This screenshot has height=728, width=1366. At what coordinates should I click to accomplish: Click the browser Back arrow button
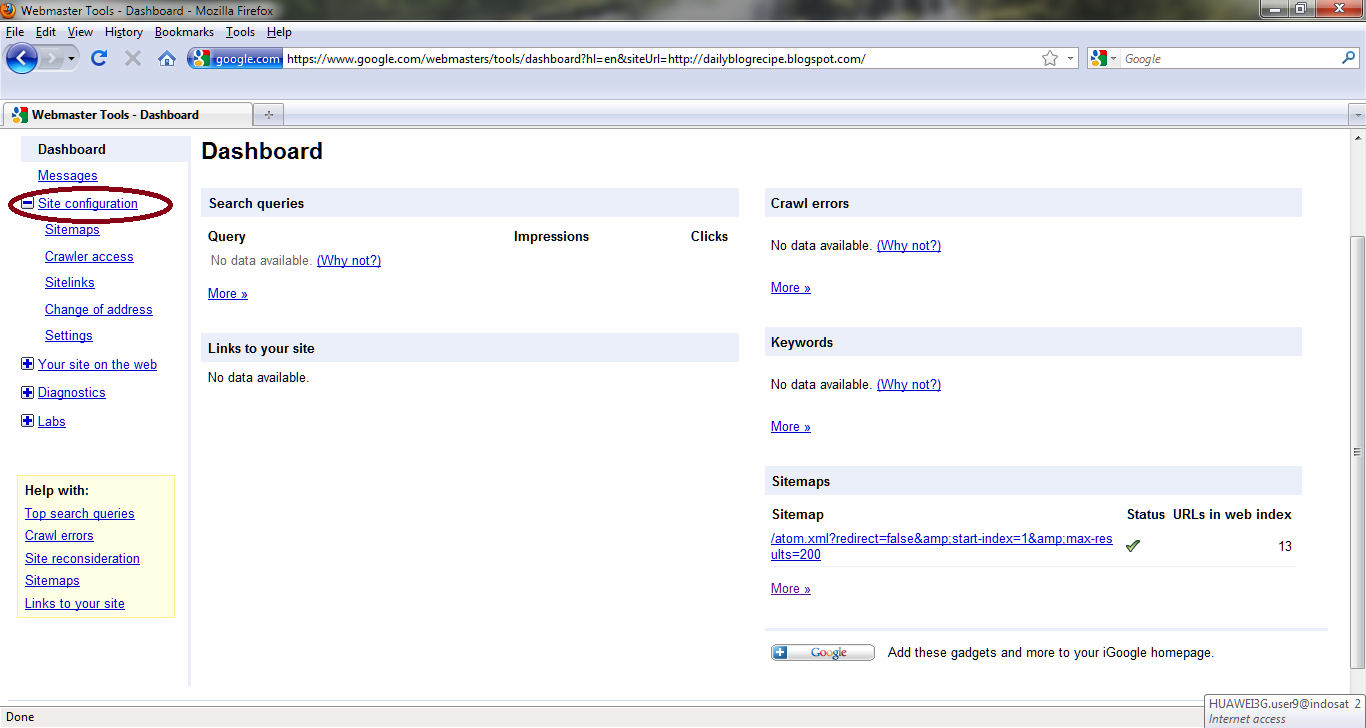point(22,58)
